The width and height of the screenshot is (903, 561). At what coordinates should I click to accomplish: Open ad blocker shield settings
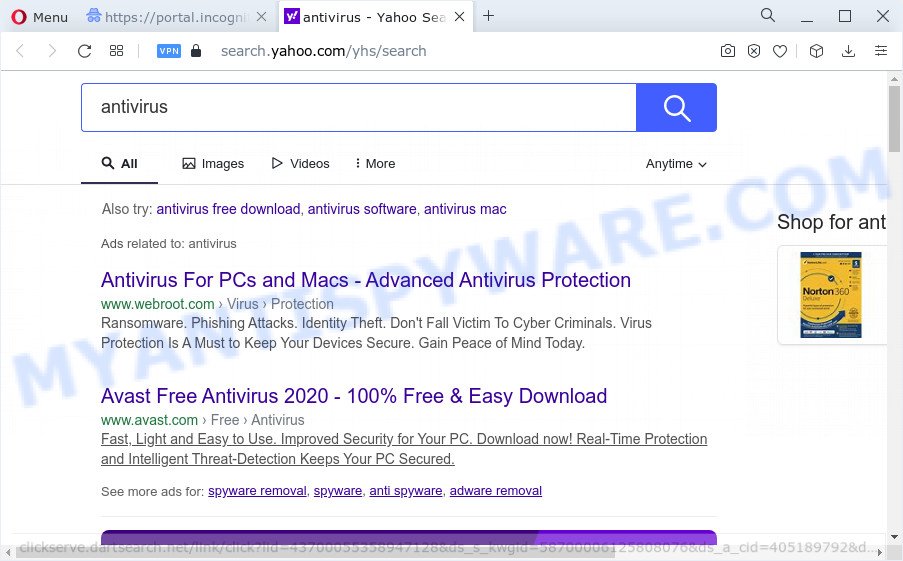(x=754, y=51)
